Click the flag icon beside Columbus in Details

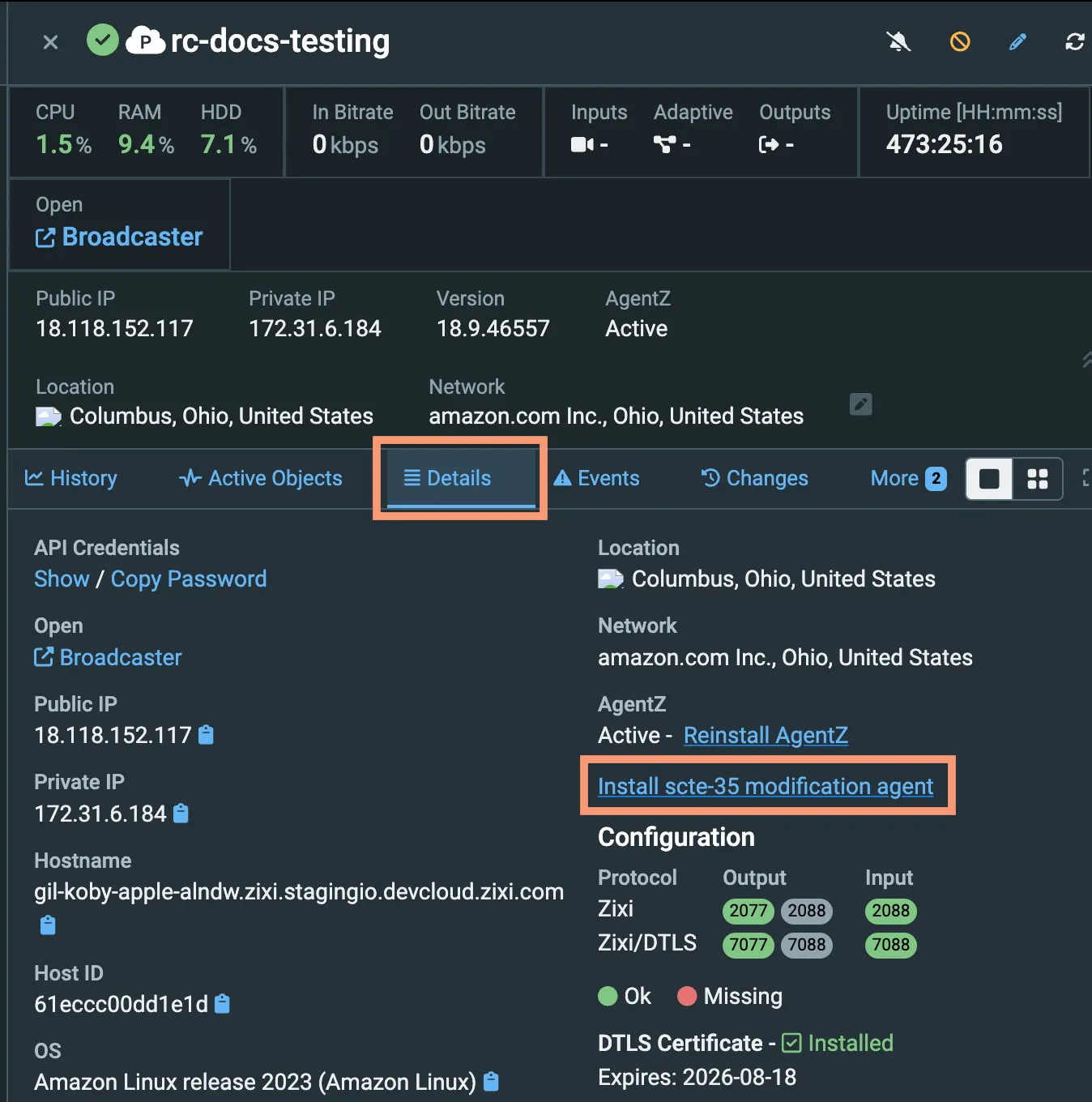pos(610,579)
